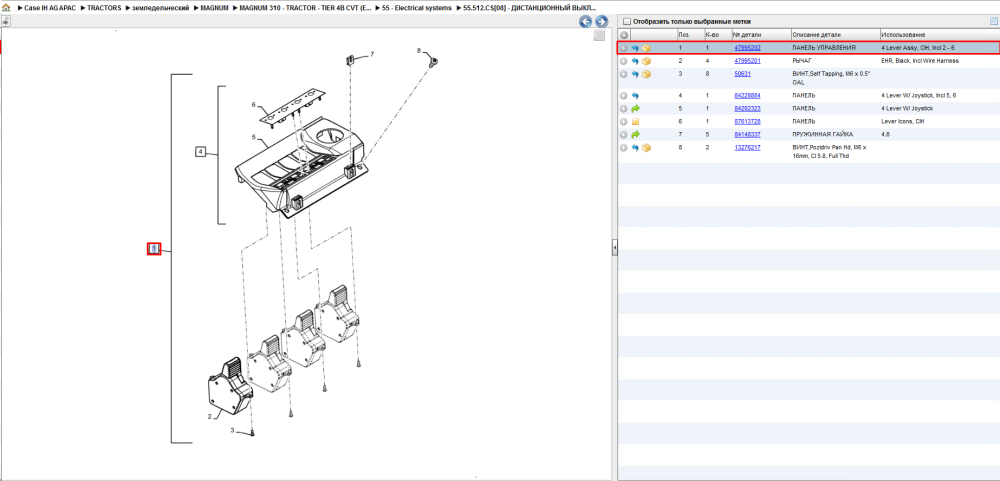Open '55 - Electrical systems' breadcrumb
The image size is (1000, 481).
[416, 8]
